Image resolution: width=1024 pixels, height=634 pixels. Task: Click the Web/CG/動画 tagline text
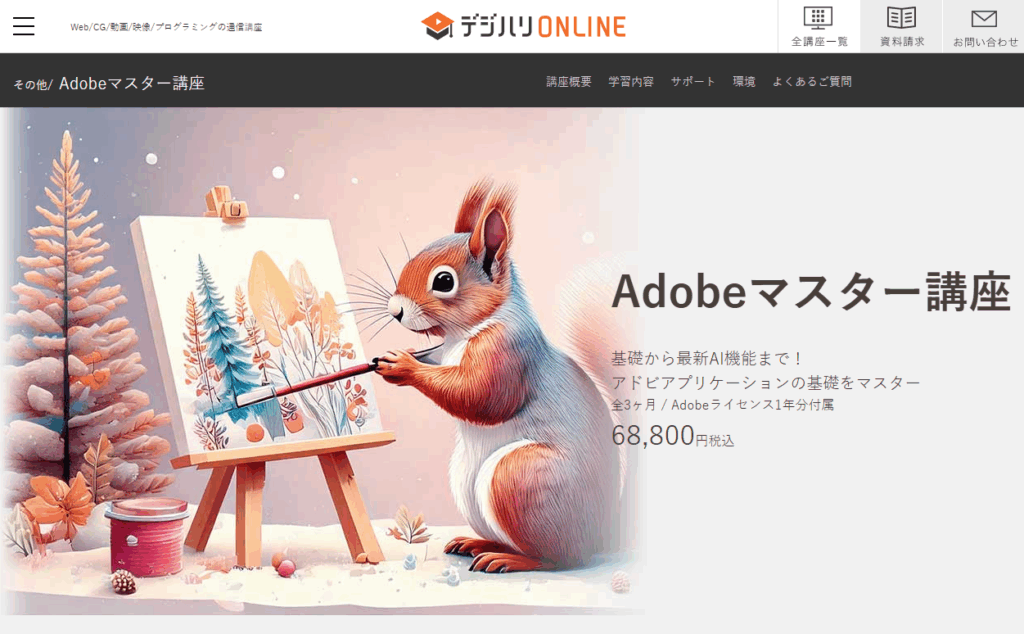(x=166, y=27)
